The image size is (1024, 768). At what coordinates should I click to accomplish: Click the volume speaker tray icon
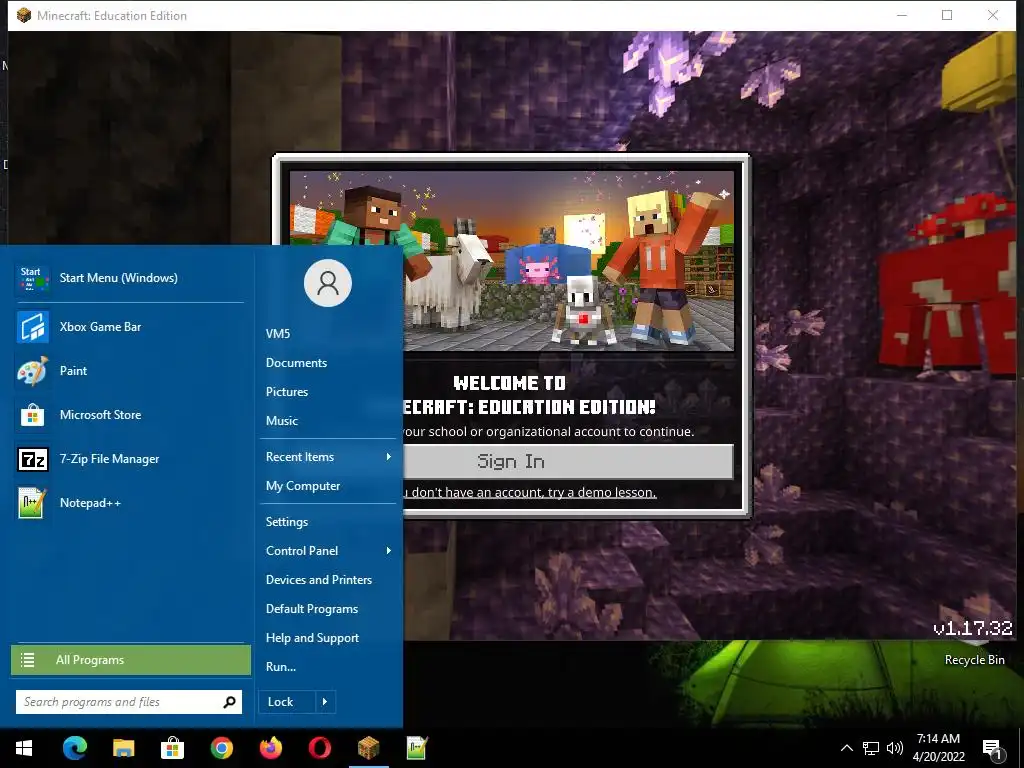895,748
